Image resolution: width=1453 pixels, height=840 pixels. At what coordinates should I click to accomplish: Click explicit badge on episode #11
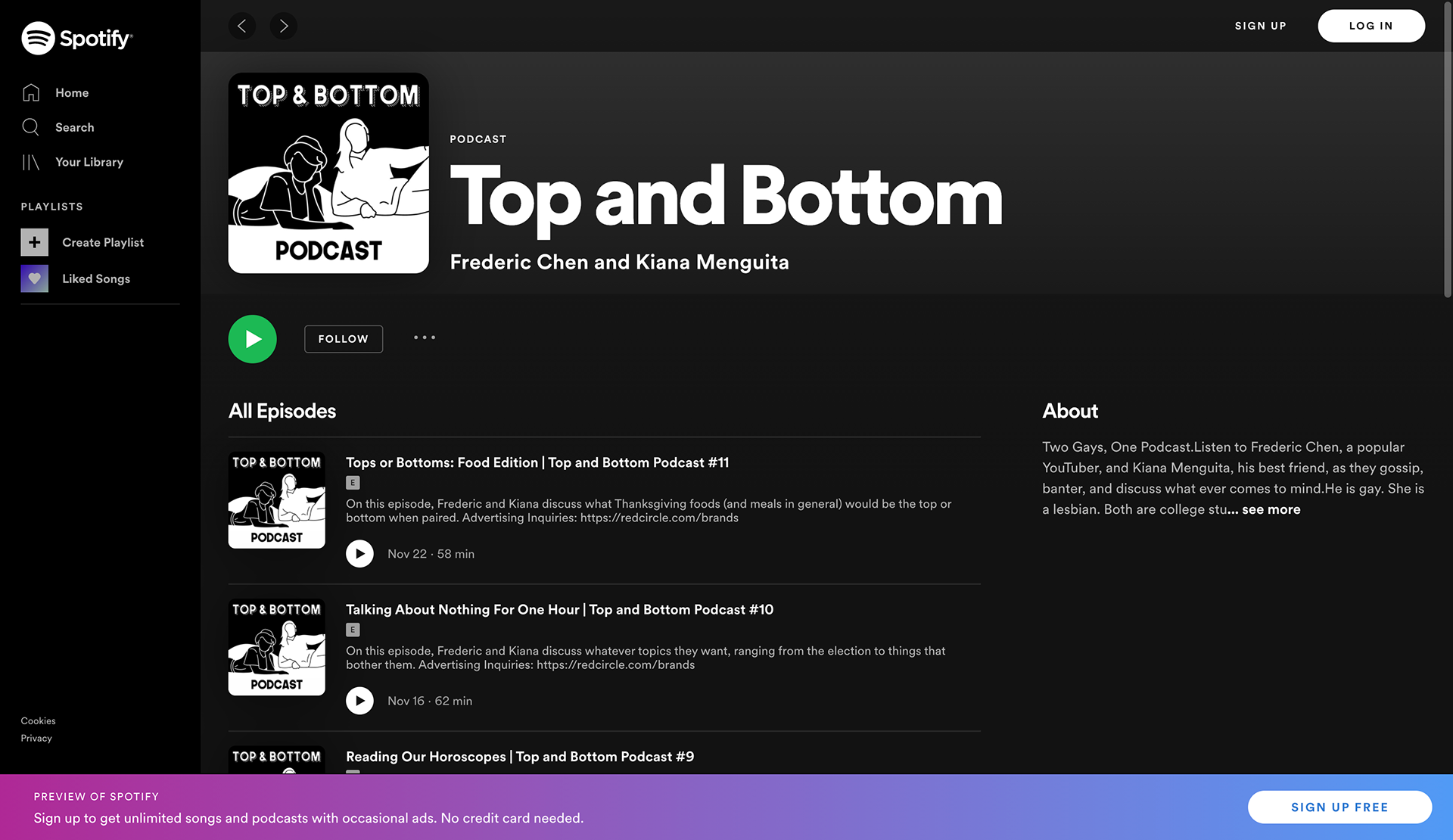pos(353,483)
